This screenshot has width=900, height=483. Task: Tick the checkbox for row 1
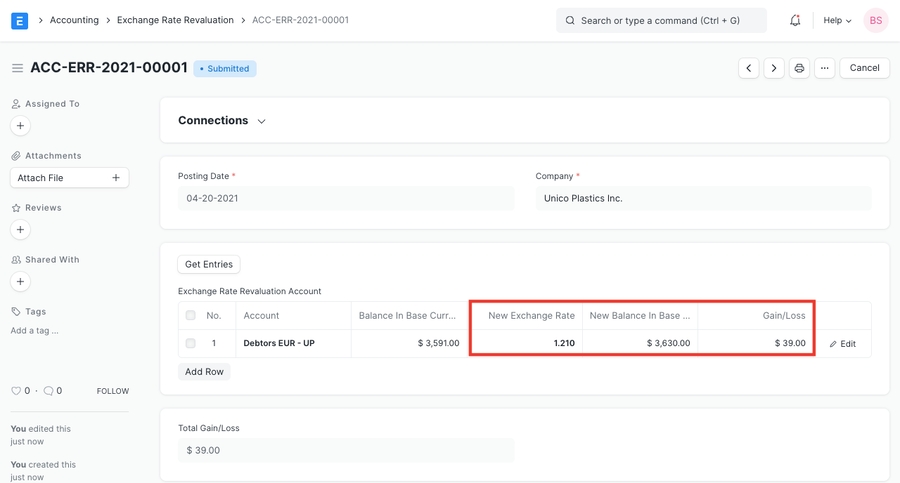point(190,343)
